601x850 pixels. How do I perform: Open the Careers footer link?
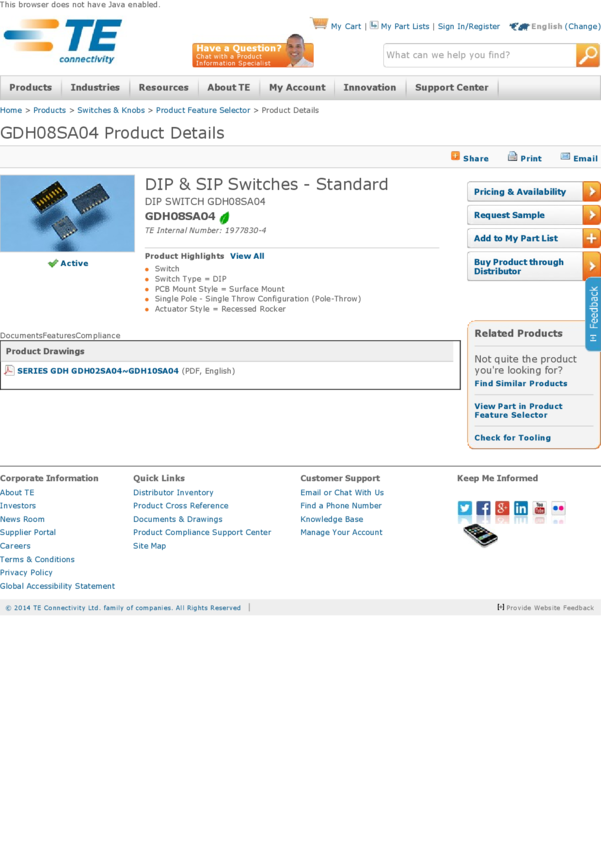15,546
